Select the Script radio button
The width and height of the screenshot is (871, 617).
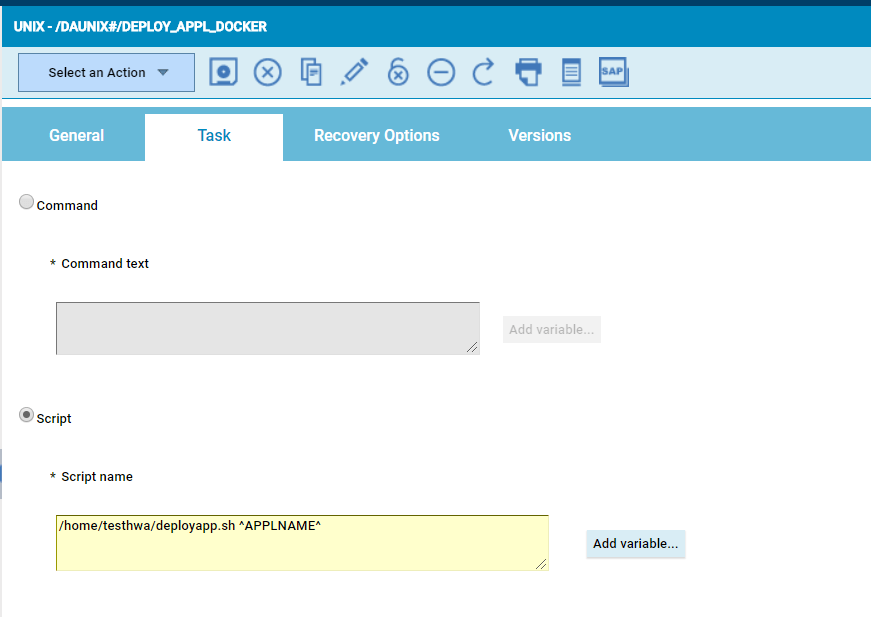click(x=27, y=416)
